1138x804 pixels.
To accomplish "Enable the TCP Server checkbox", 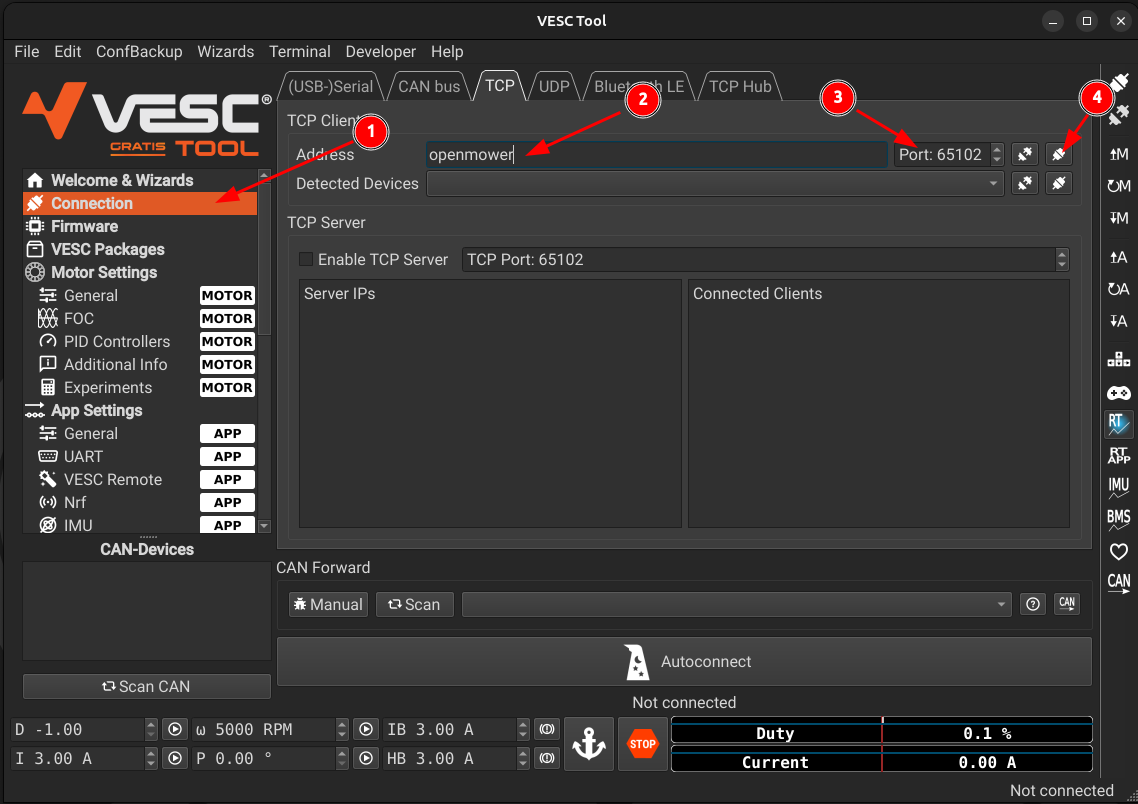I will click(306, 259).
